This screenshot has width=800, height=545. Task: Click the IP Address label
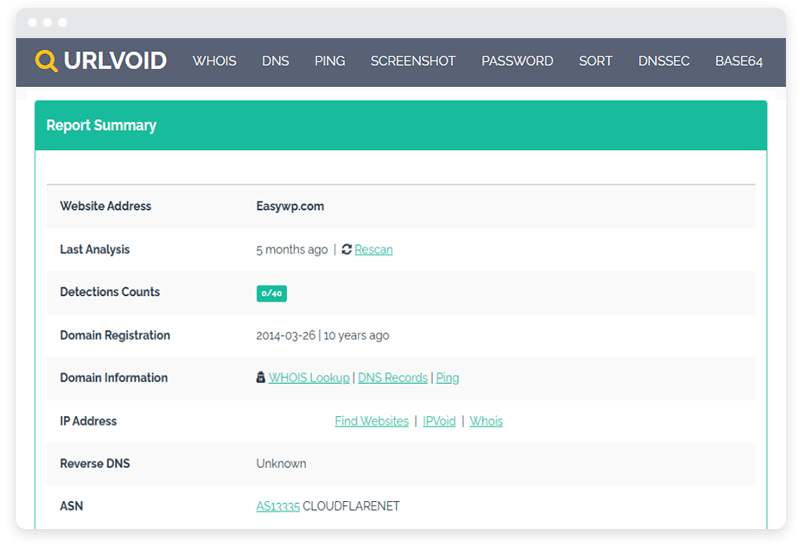[88, 421]
